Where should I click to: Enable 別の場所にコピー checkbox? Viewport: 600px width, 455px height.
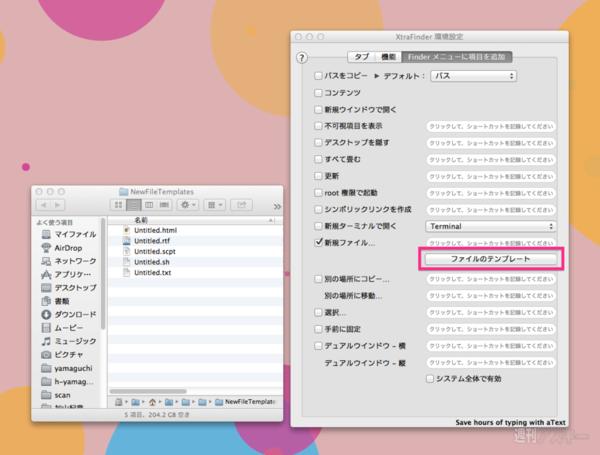318,279
